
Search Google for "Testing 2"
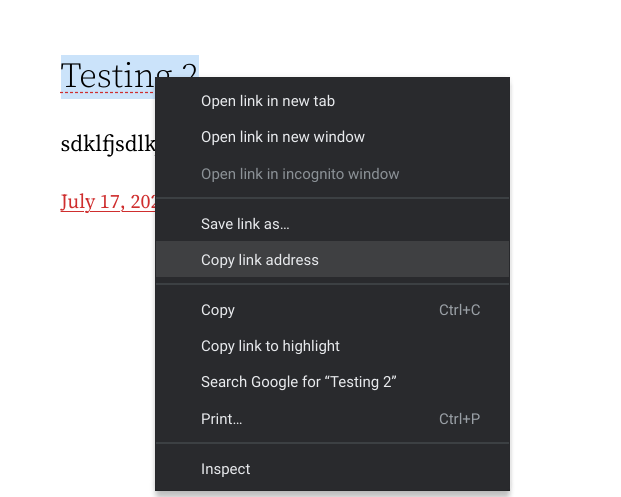298,382
